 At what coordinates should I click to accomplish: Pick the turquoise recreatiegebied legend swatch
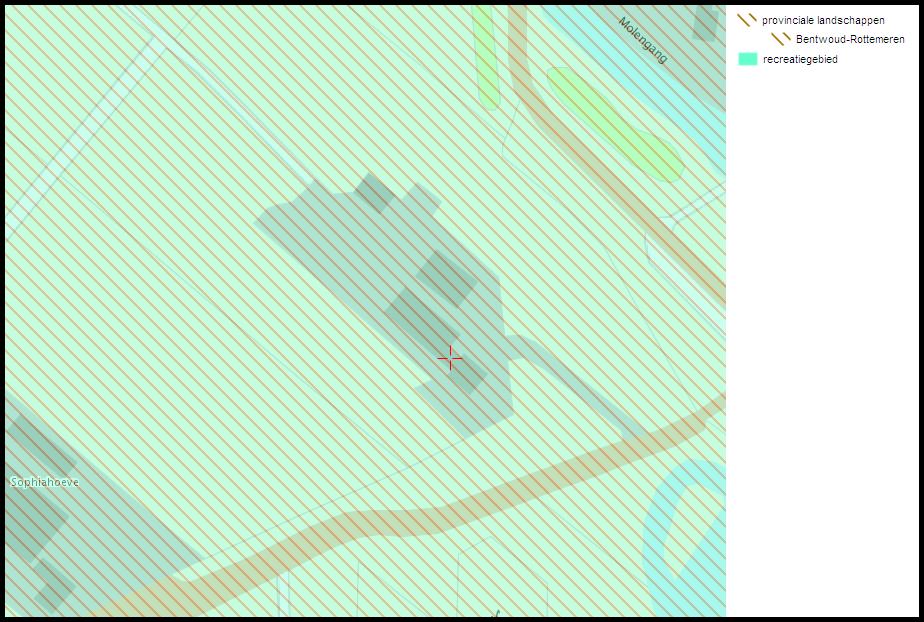(x=747, y=59)
